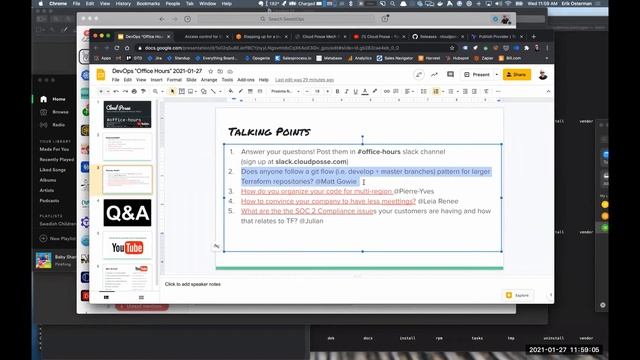
Task: Bookmark this page star icon
Action: click(x=452, y=48)
